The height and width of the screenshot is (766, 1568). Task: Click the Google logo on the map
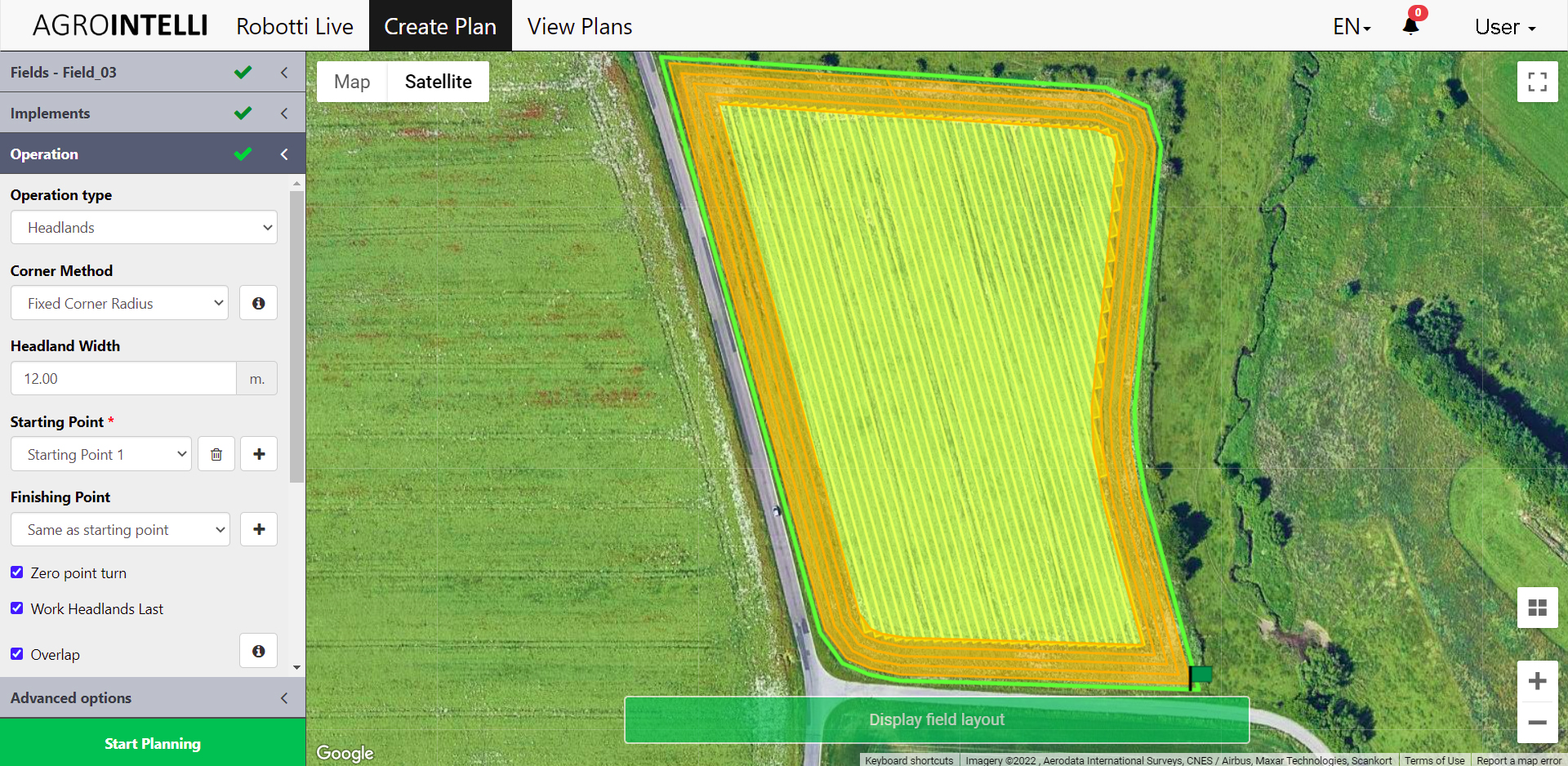[345, 753]
